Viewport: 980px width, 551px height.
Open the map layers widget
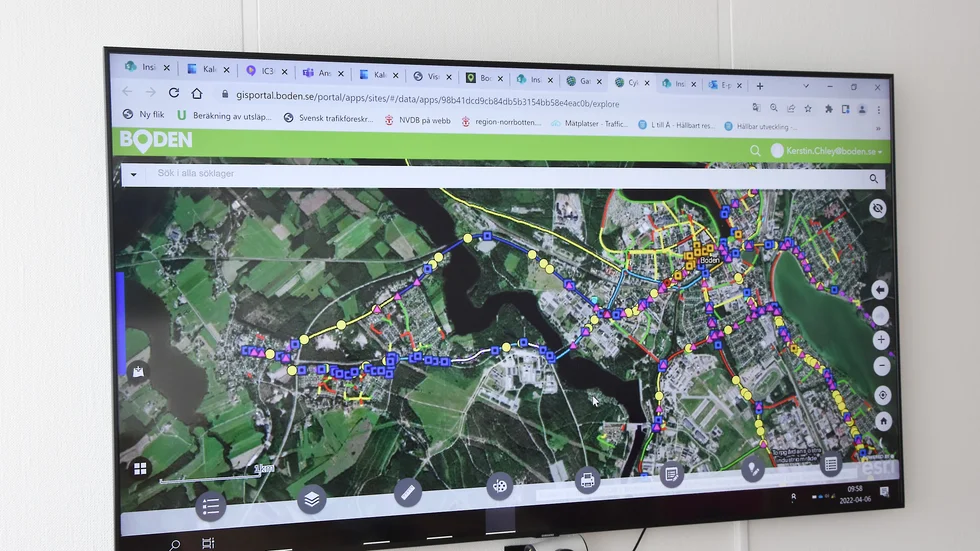311,499
